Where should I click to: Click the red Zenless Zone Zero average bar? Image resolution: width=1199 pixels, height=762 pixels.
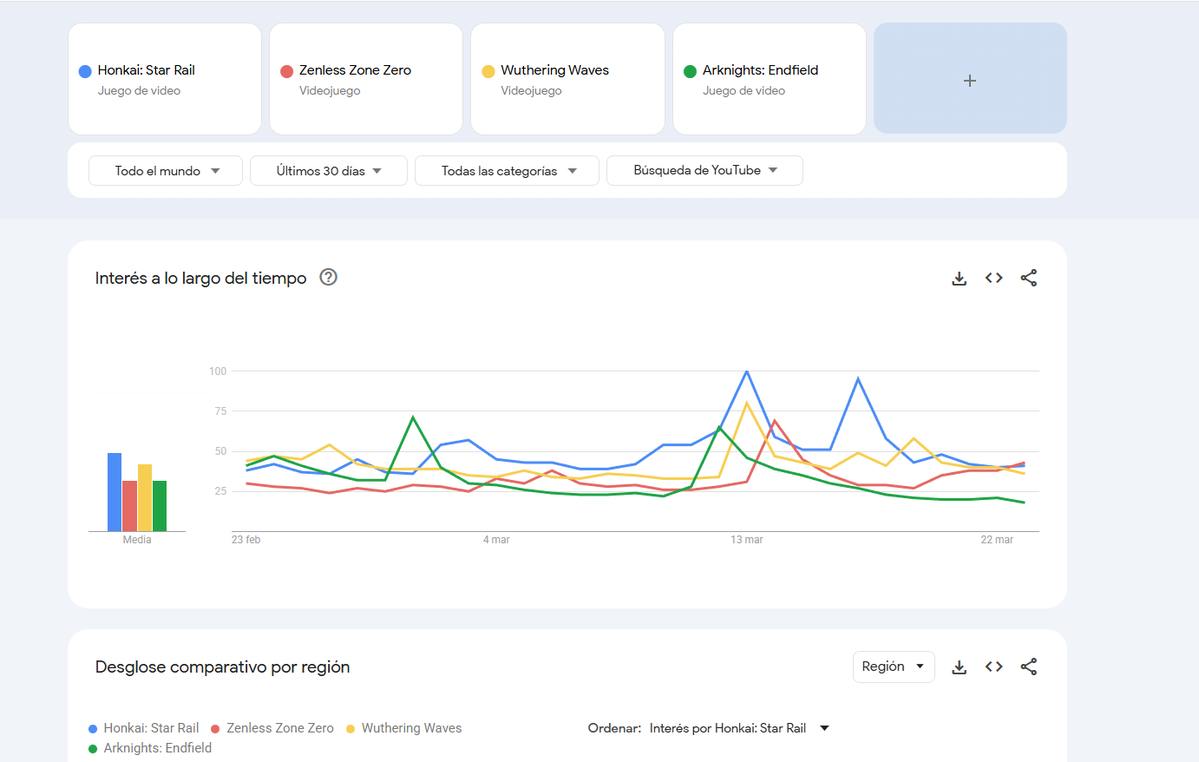point(129,506)
